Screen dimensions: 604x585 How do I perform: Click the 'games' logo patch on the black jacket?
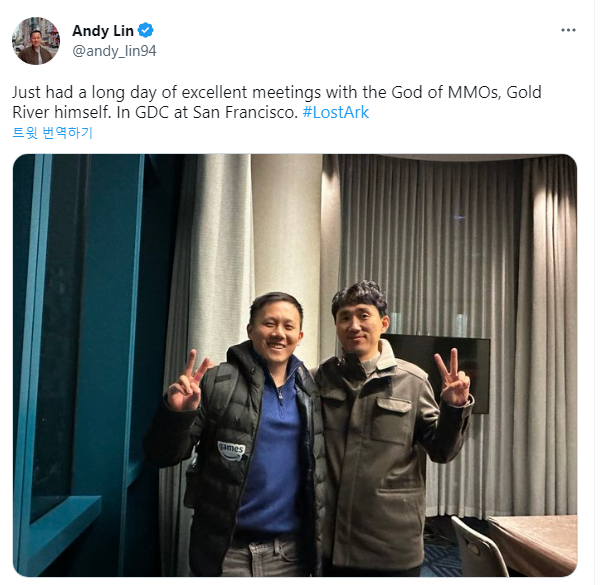231,449
